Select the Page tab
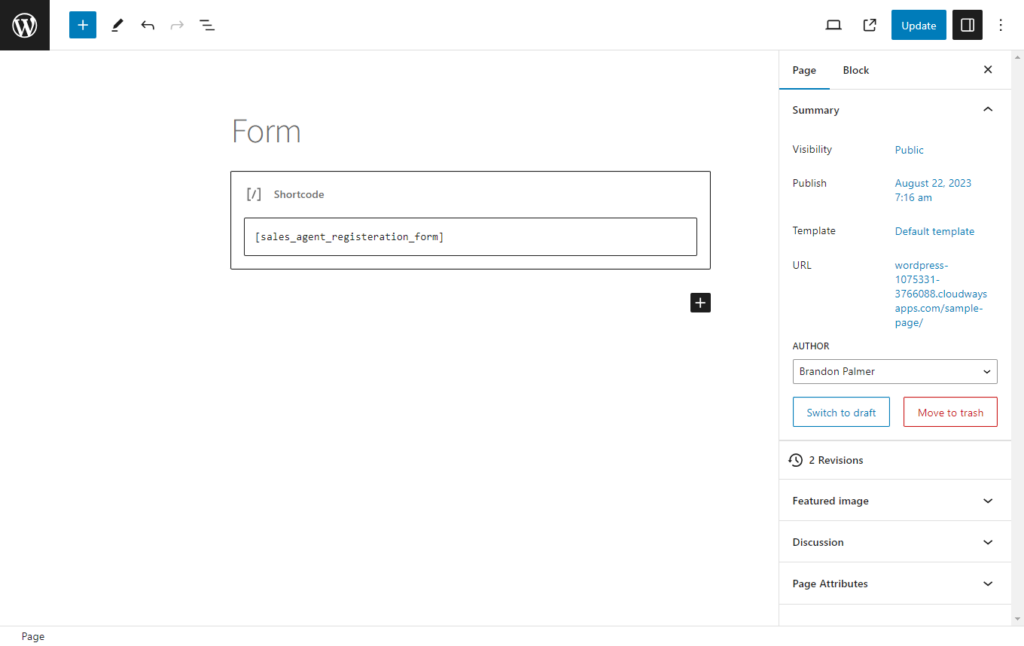Image resolution: width=1024 pixels, height=646 pixels. (x=804, y=70)
